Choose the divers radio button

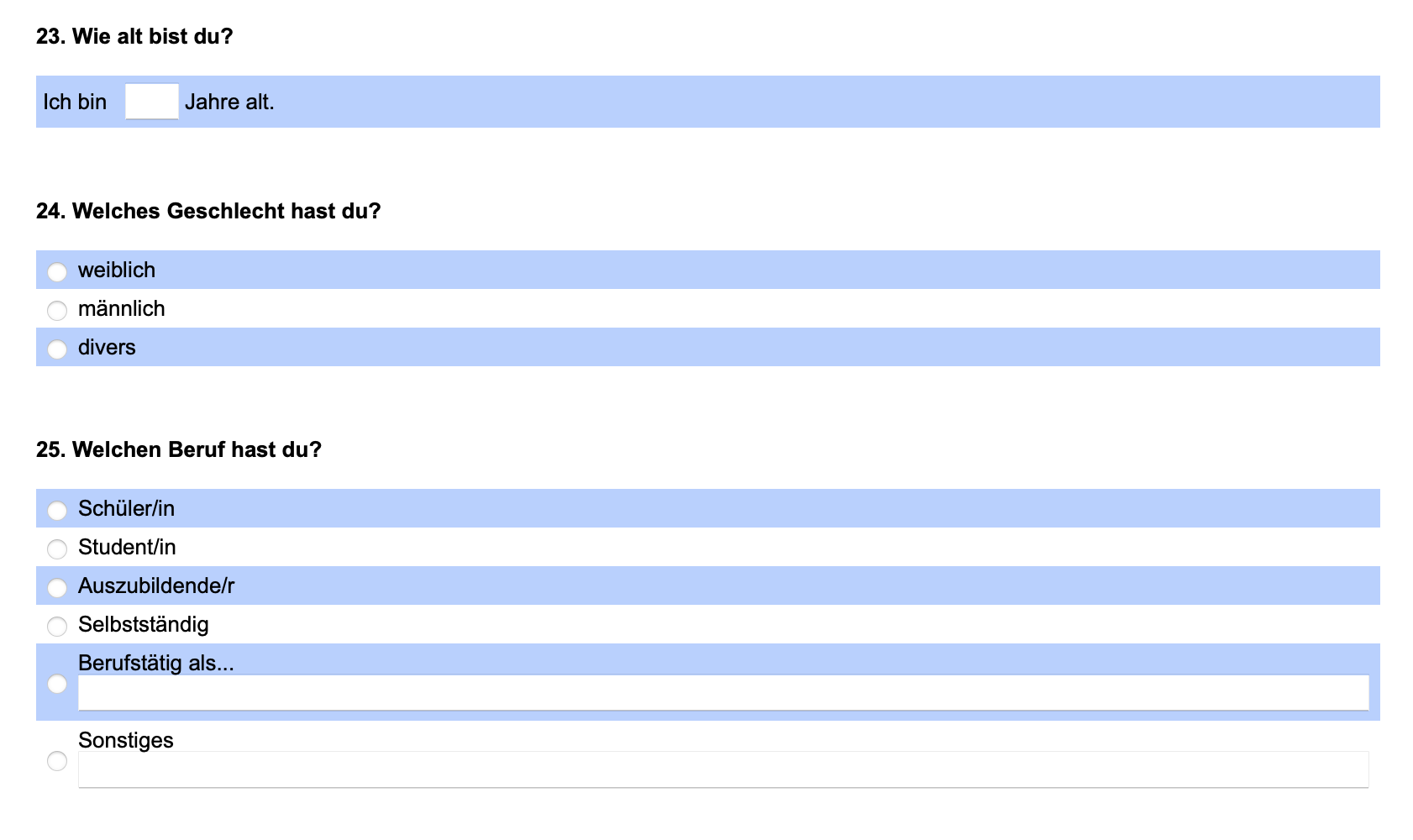click(x=57, y=349)
